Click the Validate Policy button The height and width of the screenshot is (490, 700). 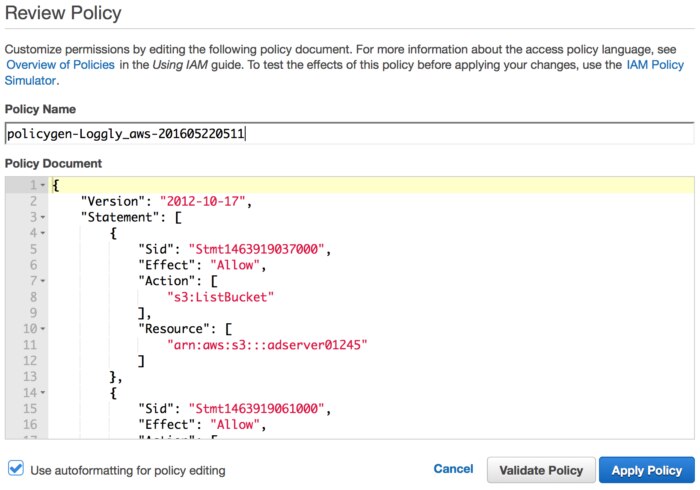point(539,470)
